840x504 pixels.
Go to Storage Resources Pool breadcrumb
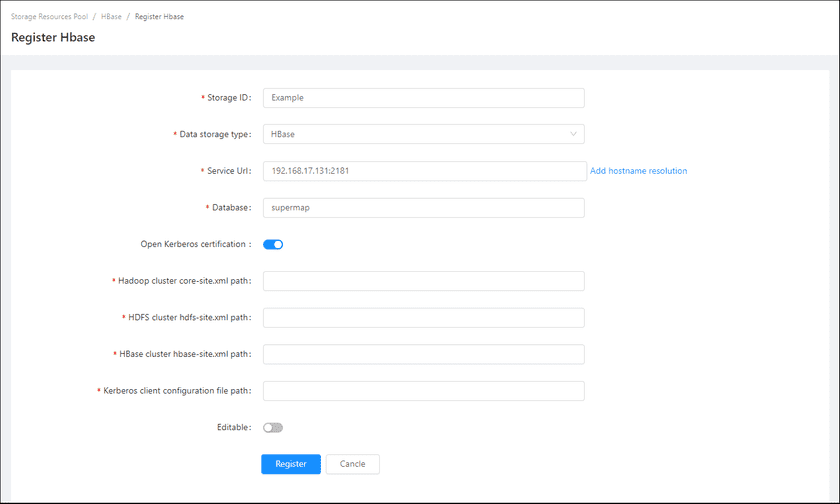point(49,17)
